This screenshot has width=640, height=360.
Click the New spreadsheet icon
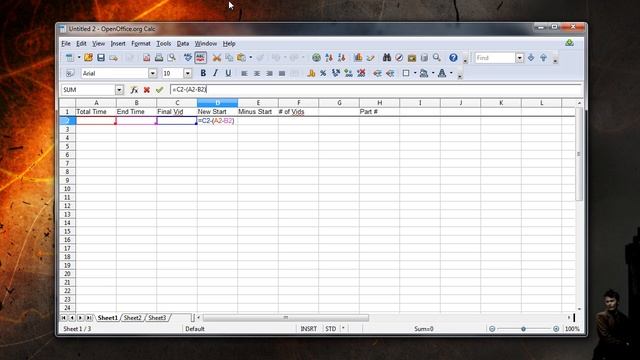tap(70, 58)
